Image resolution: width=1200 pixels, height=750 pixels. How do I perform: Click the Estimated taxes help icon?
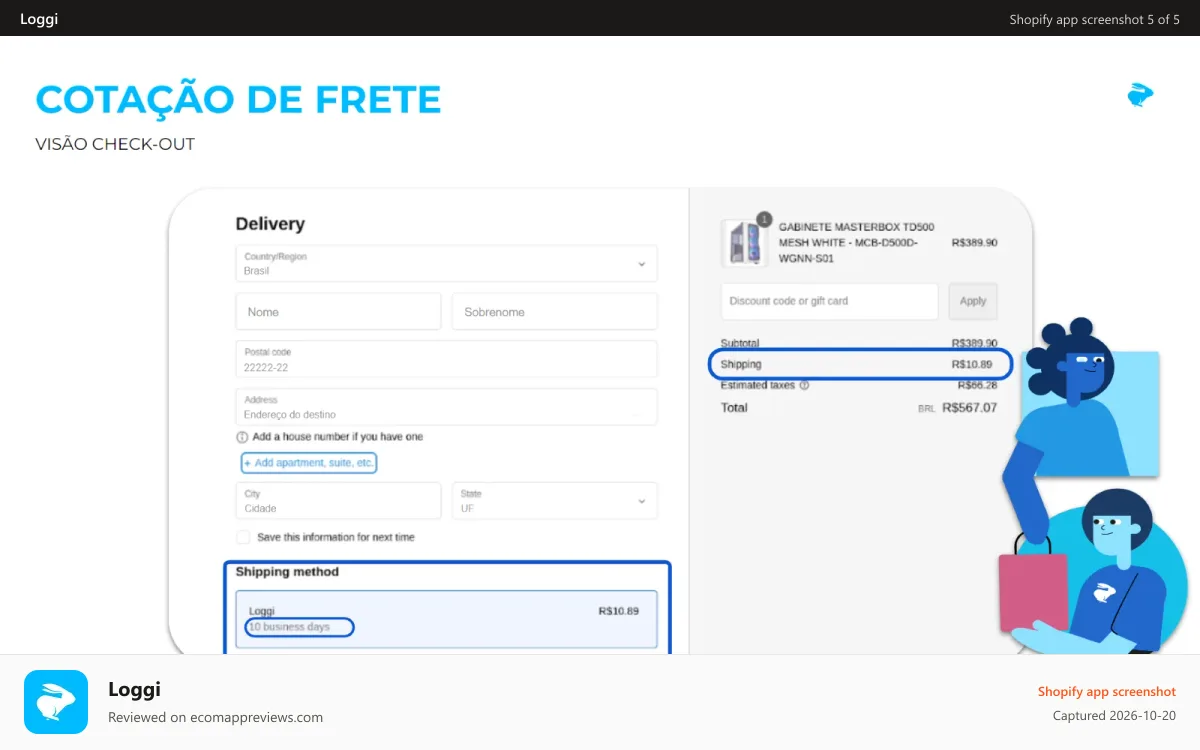coord(804,385)
